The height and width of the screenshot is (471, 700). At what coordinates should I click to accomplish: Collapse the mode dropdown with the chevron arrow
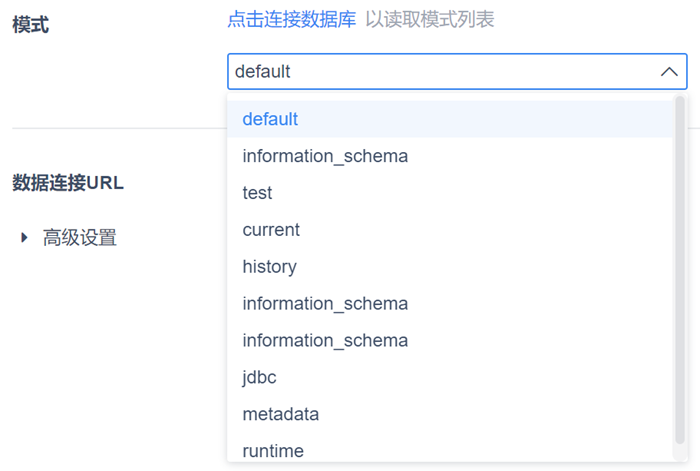[x=669, y=72]
